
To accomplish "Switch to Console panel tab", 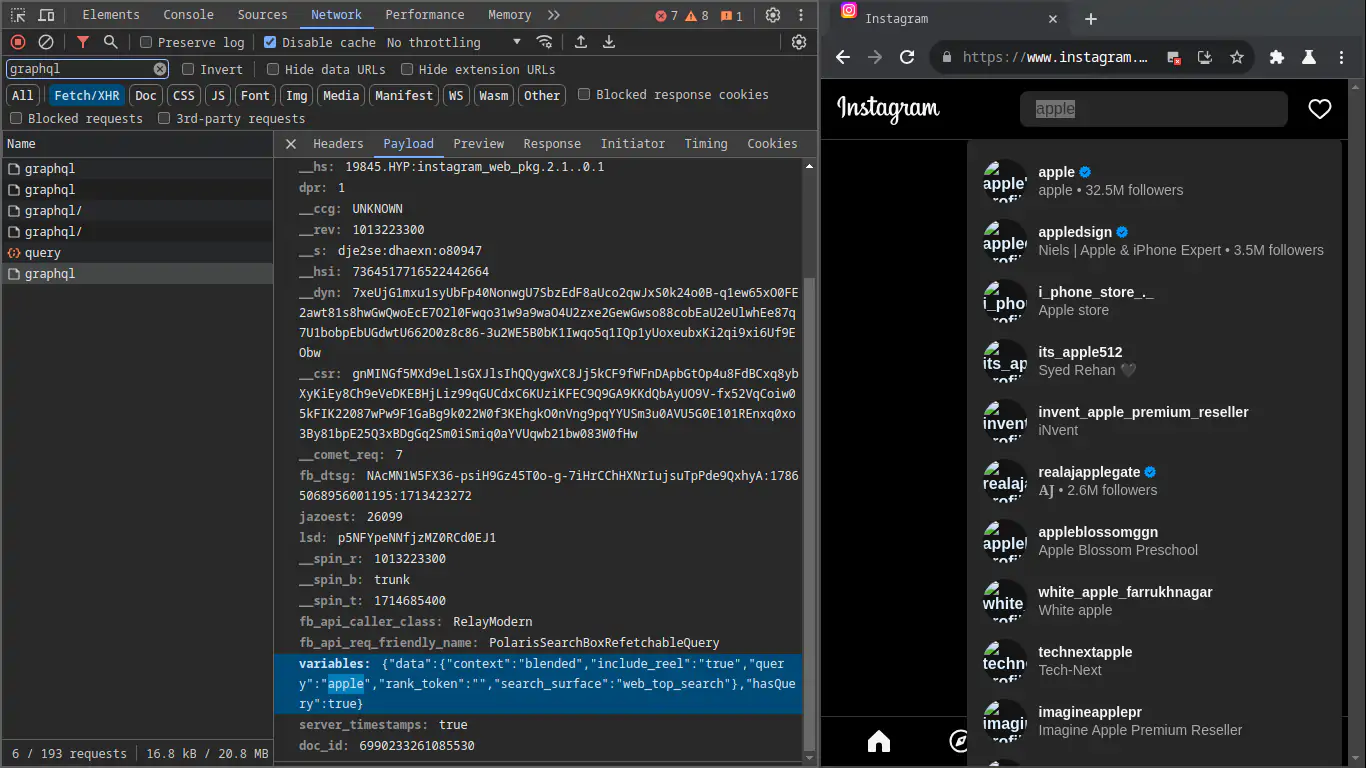I will (189, 15).
